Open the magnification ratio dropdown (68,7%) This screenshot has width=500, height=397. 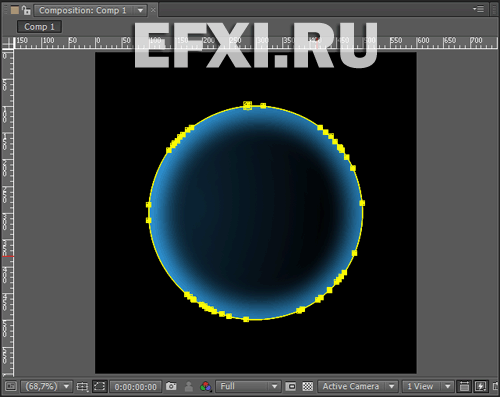47,386
